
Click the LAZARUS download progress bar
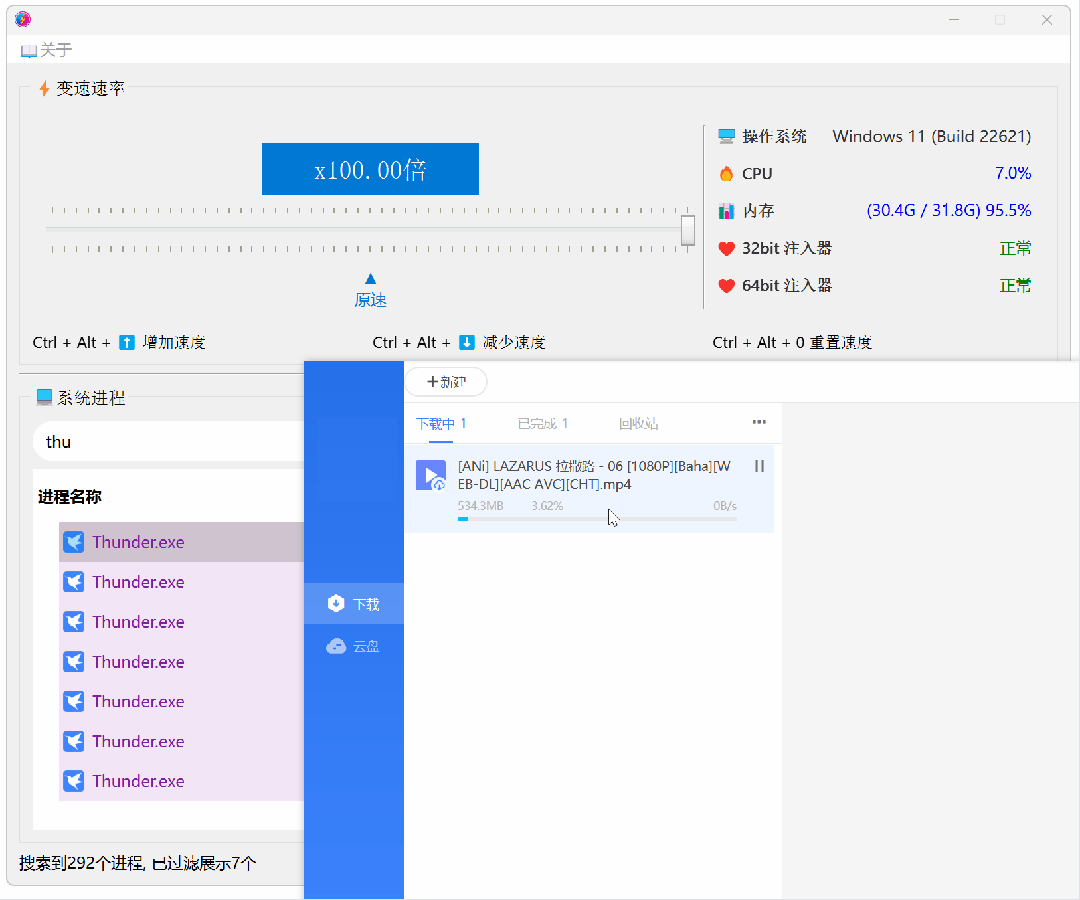pos(597,519)
